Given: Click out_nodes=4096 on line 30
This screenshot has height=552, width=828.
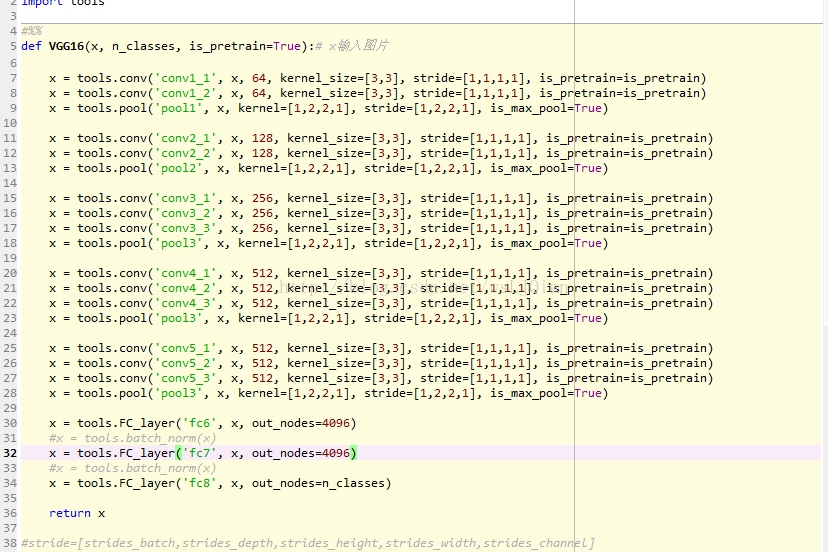Looking at the screenshot, I should point(300,423).
